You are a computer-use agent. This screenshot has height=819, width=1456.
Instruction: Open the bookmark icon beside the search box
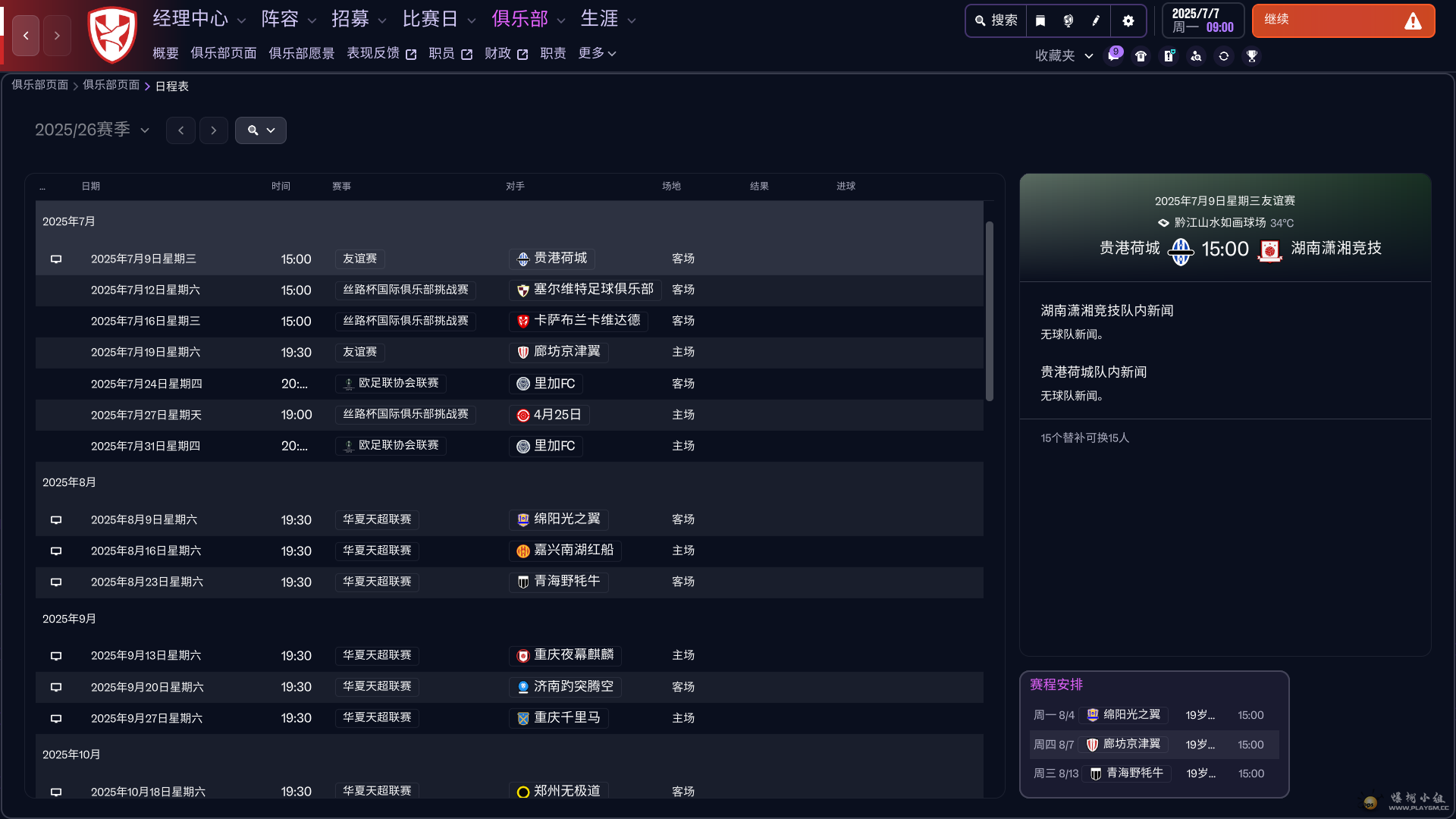pos(1040,20)
